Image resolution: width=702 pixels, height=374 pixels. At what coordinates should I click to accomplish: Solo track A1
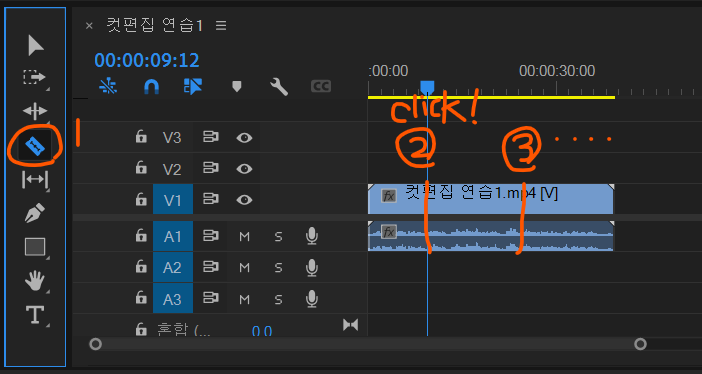coord(278,236)
